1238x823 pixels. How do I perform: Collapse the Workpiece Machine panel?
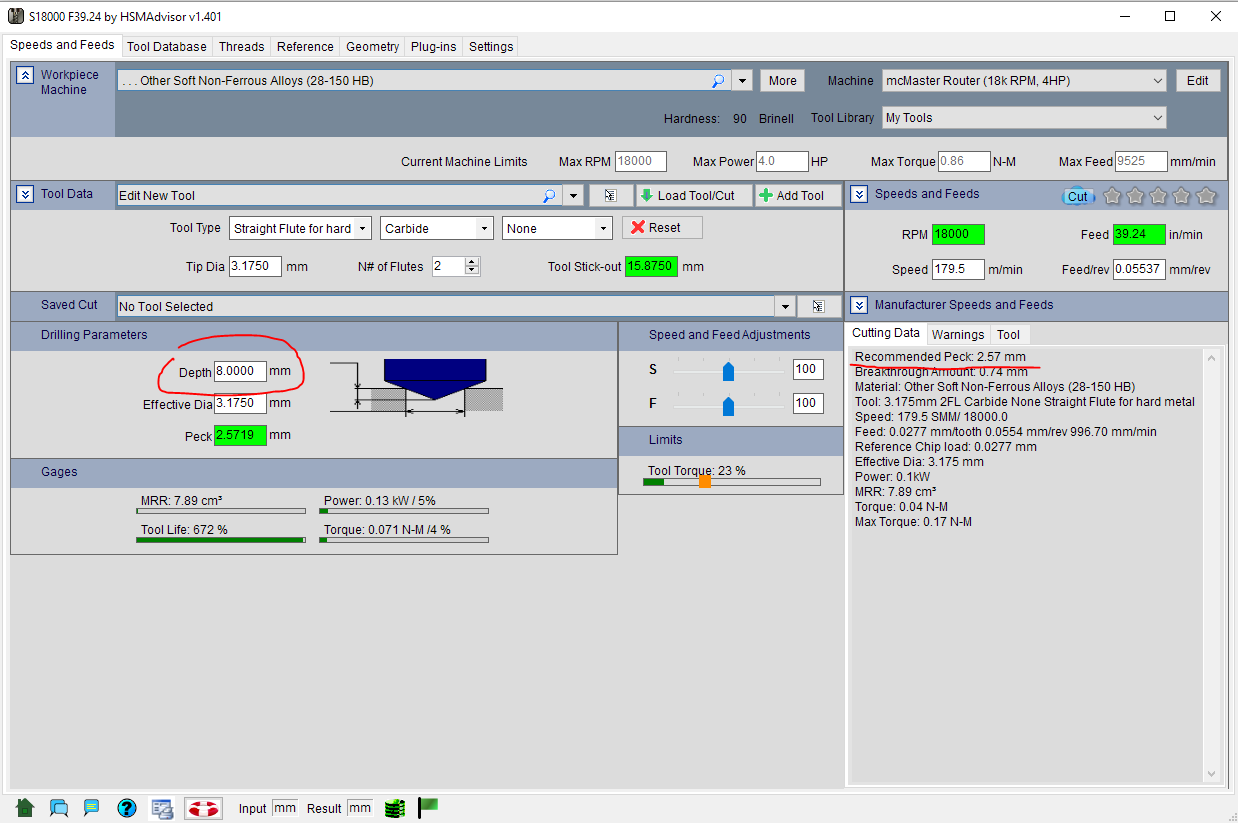(23, 76)
